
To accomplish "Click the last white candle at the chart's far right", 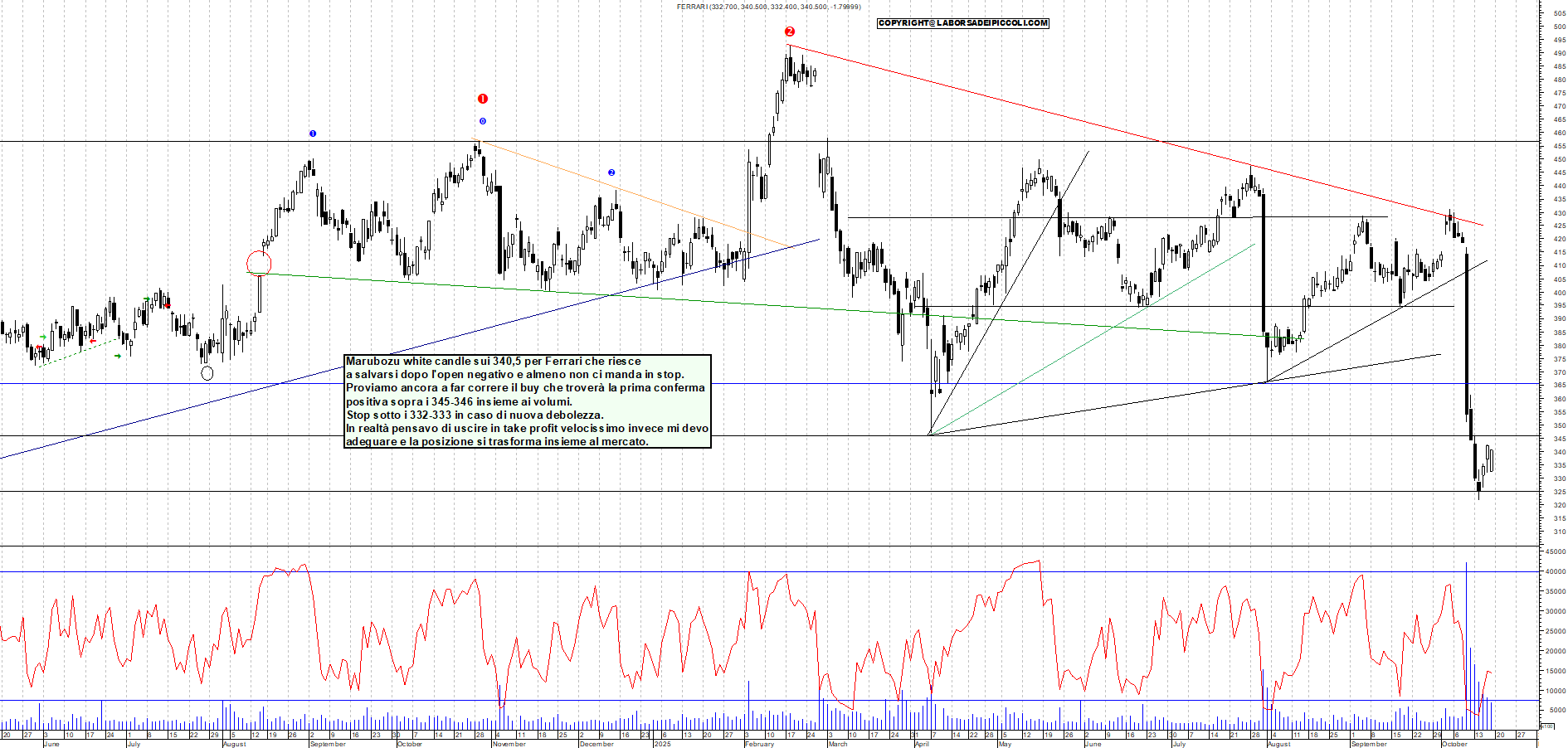I will [x=1490, y=459].
